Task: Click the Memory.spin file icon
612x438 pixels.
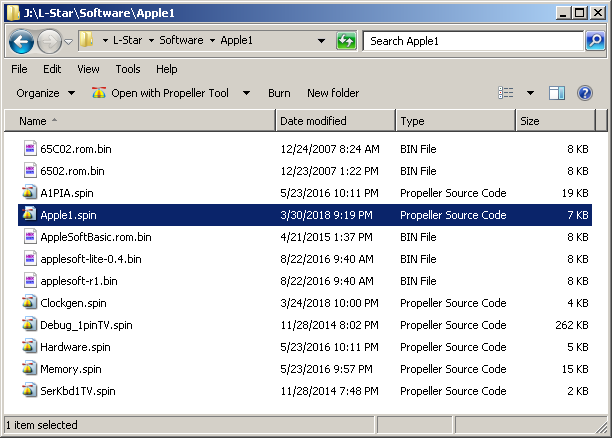Action: tap(29, 369)
